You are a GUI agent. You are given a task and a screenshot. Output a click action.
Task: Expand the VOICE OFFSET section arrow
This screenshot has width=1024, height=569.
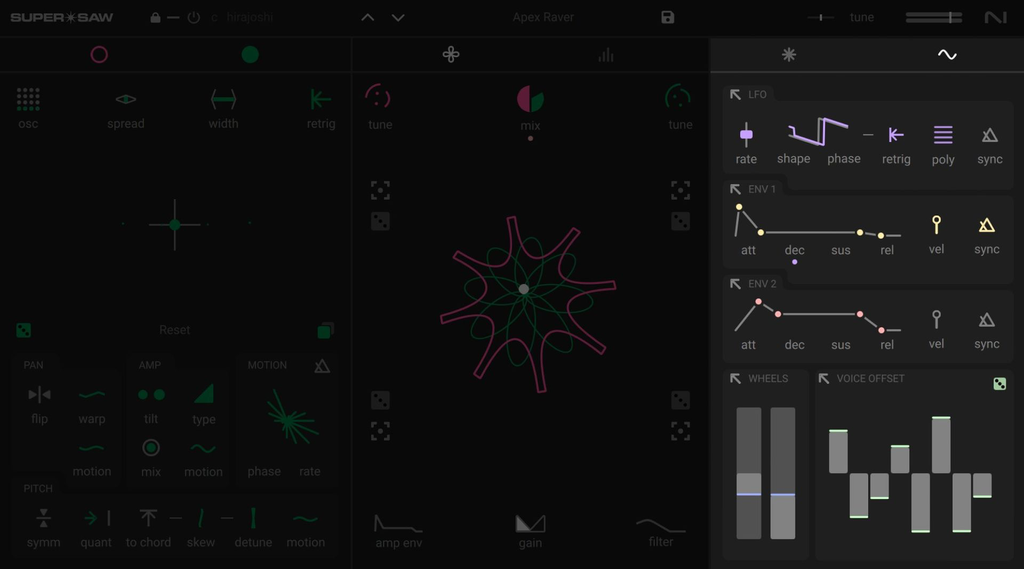click(824, 379)
